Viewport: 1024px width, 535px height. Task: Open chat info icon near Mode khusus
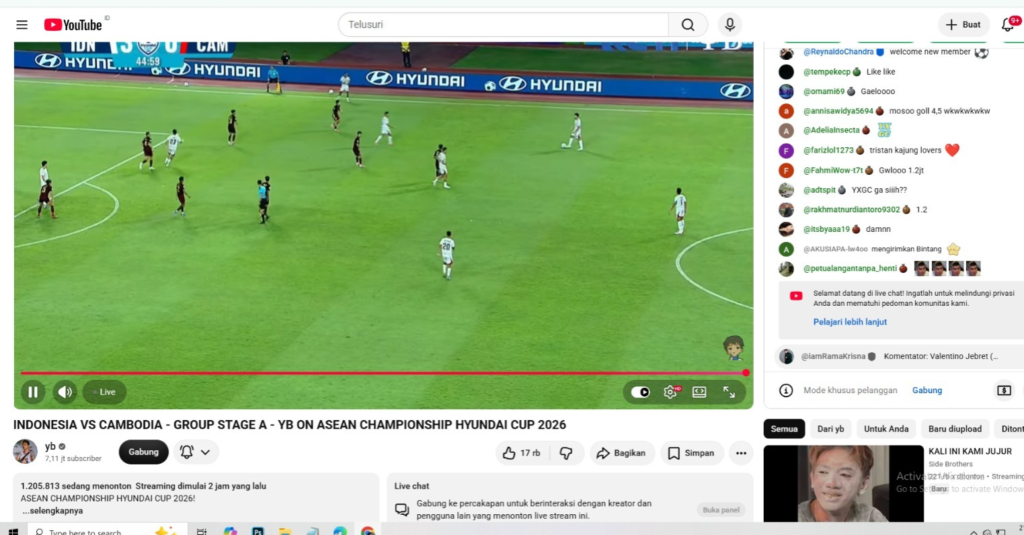point(786,390)
